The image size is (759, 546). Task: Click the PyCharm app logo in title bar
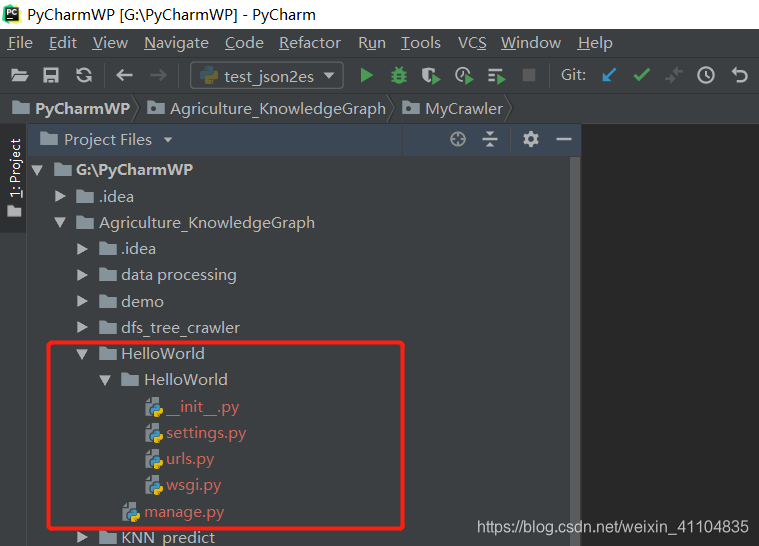[x=12, y=14]
